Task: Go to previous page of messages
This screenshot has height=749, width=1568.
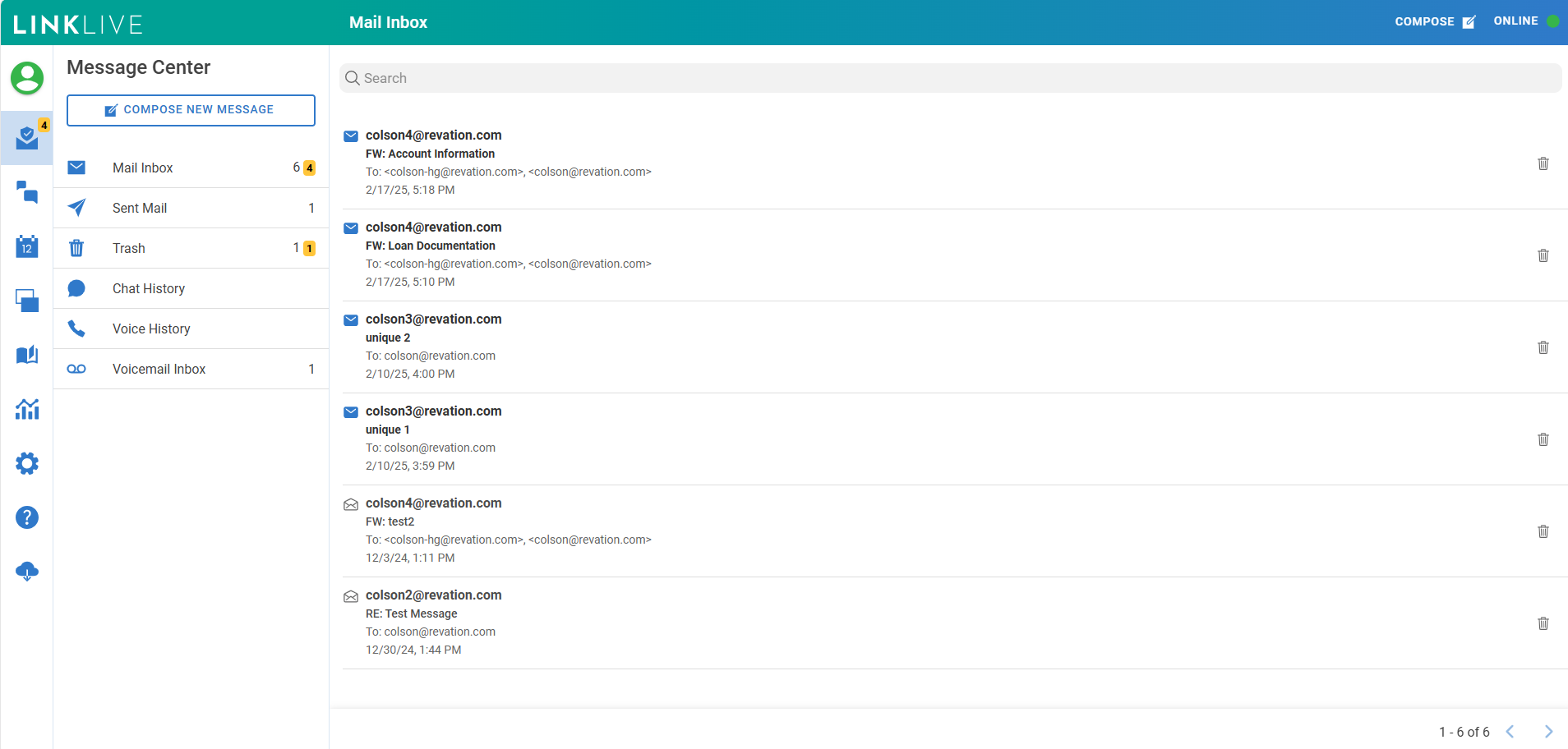Action: point(1510,732)
